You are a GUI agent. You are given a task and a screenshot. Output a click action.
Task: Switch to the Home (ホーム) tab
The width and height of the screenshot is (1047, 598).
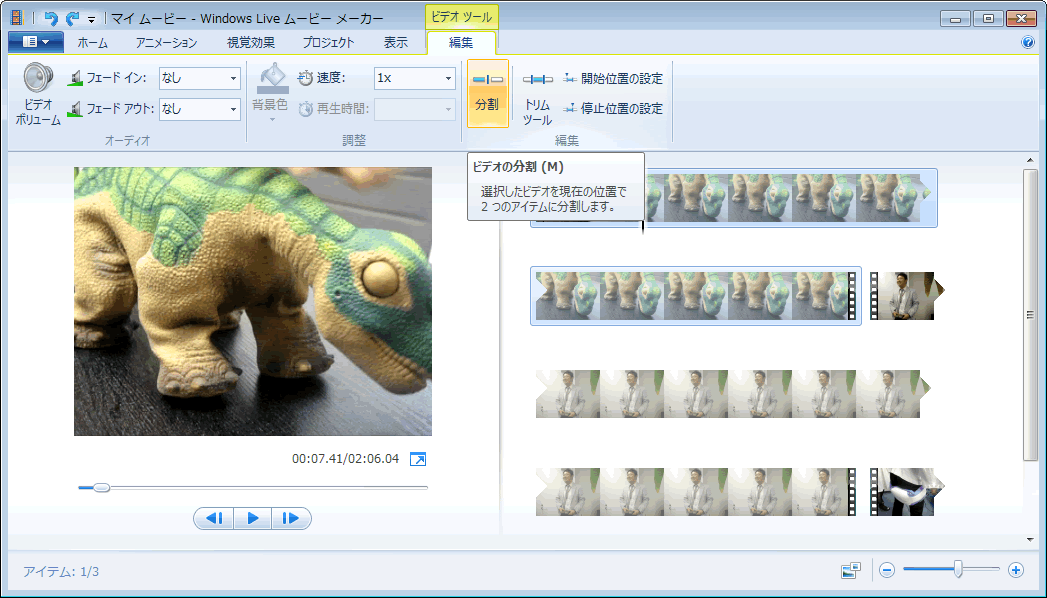(92, 43)
